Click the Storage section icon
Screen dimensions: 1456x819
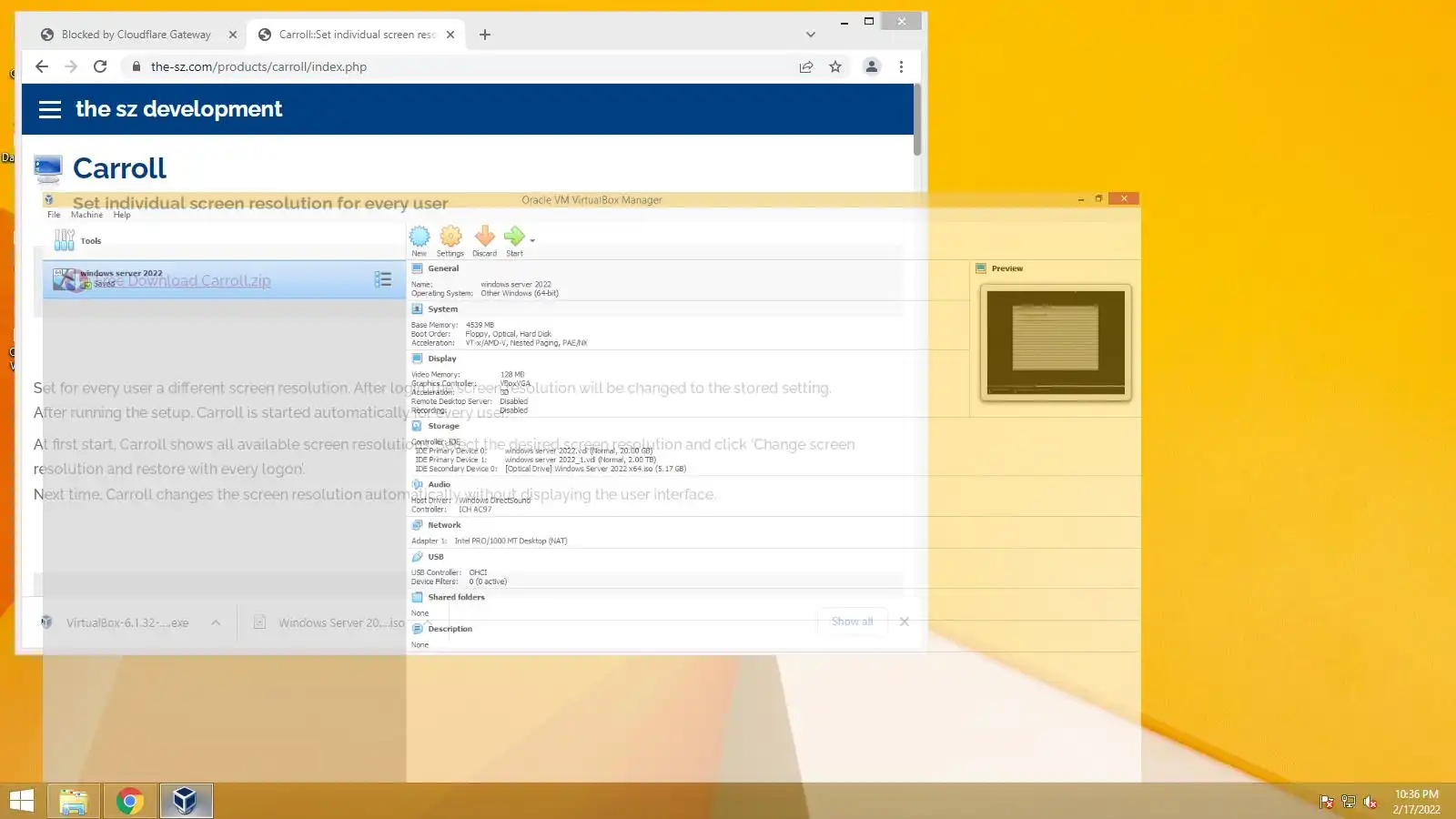pyautogui.click(x=417, y=426)
